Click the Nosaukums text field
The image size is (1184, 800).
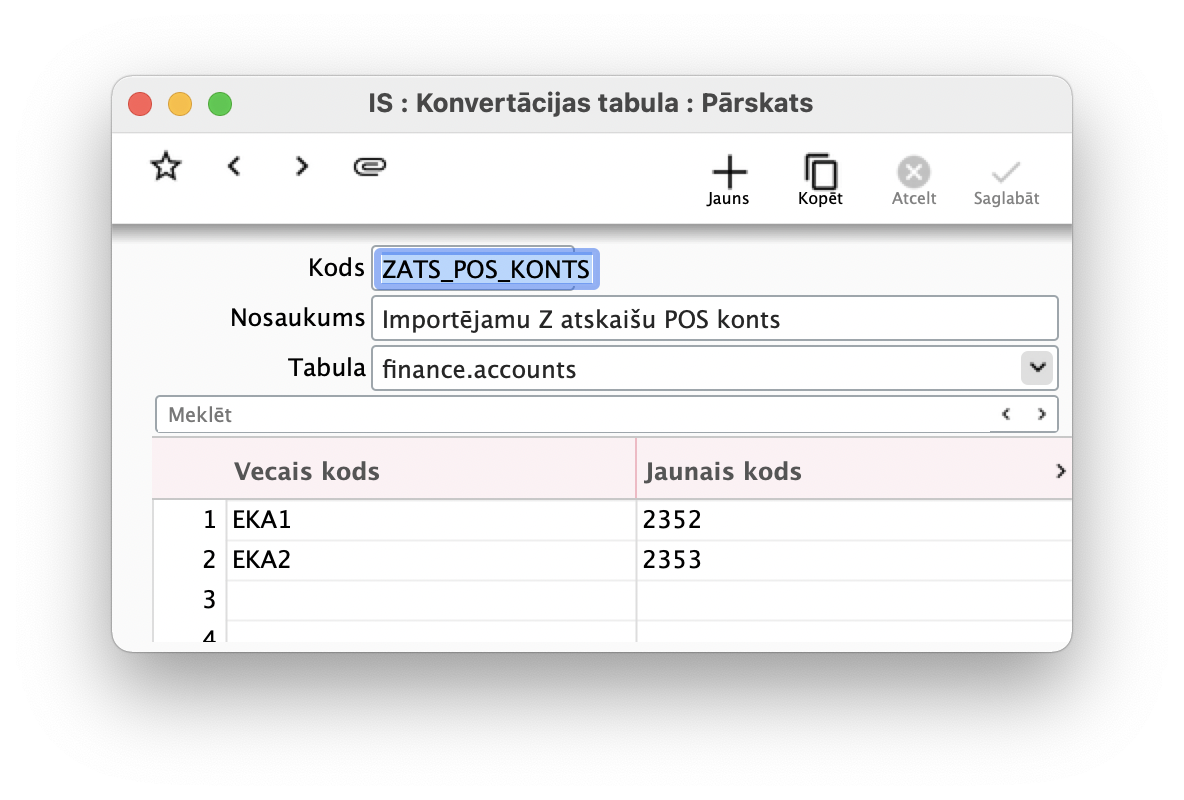[714, 319]
